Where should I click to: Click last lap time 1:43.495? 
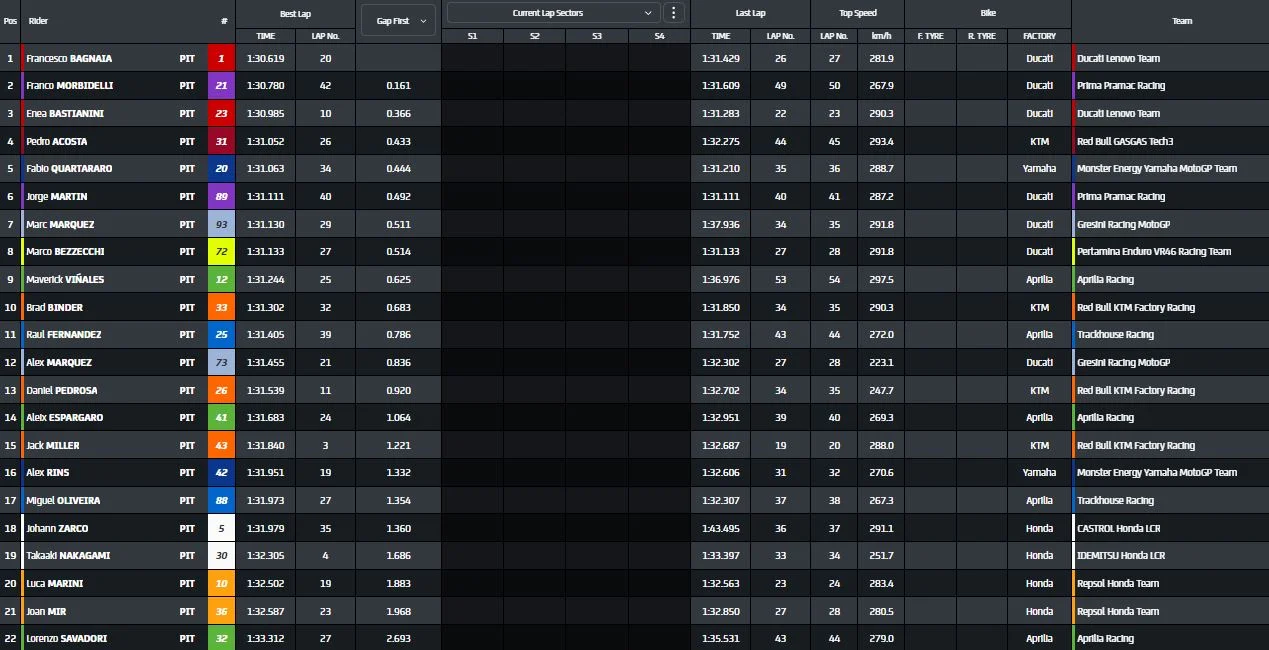[721, 529]
